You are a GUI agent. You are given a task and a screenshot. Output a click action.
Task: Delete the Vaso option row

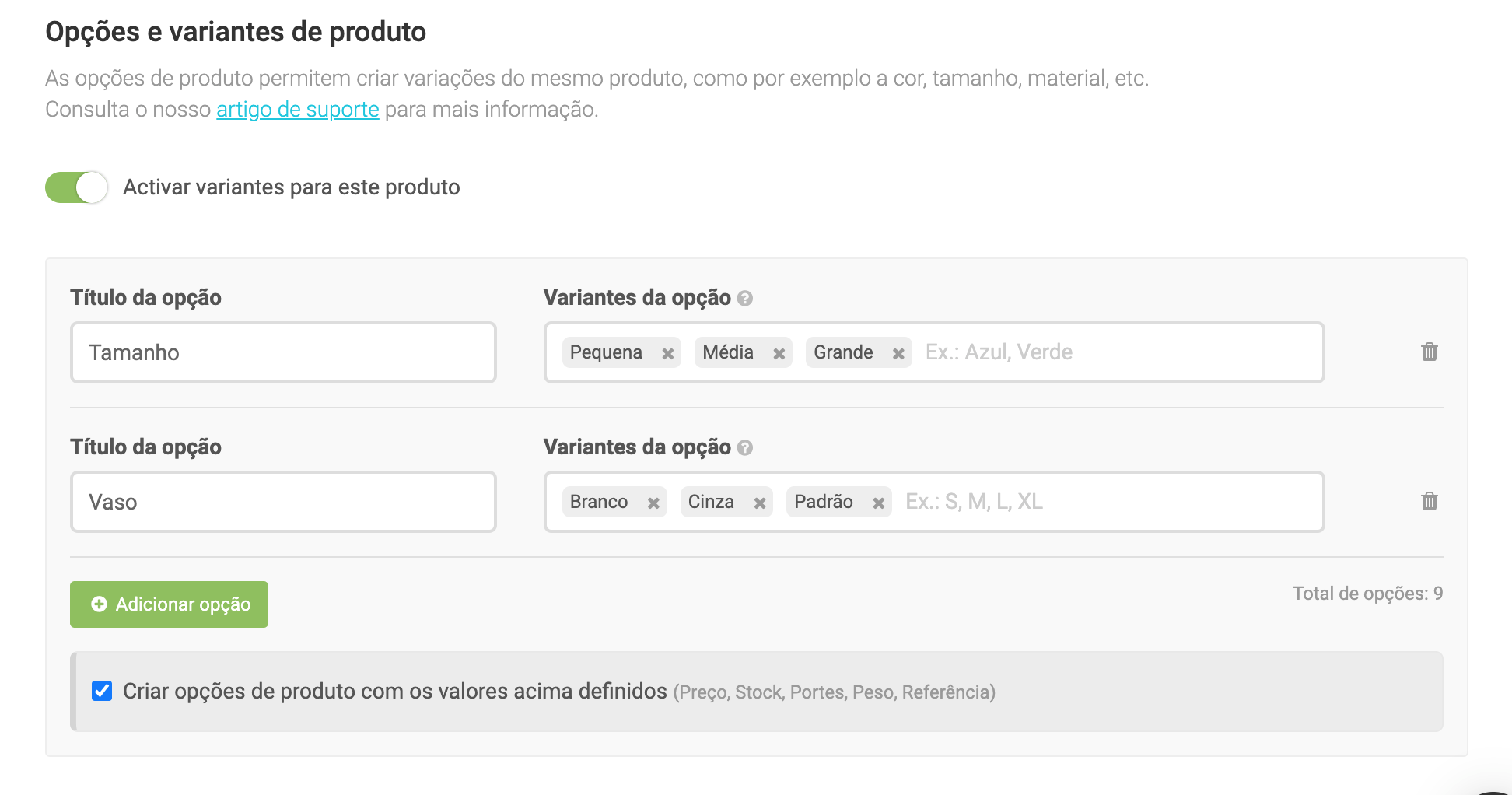1429,502
